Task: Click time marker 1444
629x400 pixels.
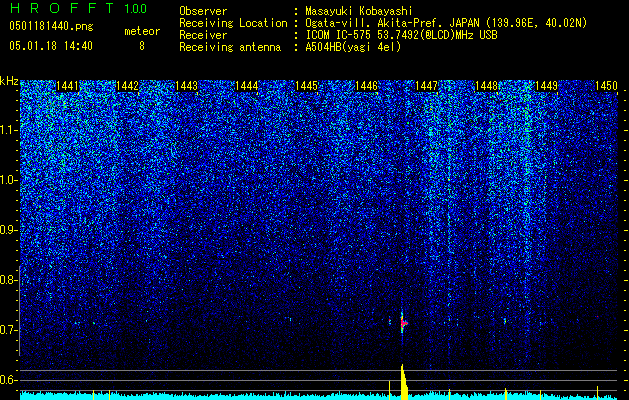Action: point(246,86)
